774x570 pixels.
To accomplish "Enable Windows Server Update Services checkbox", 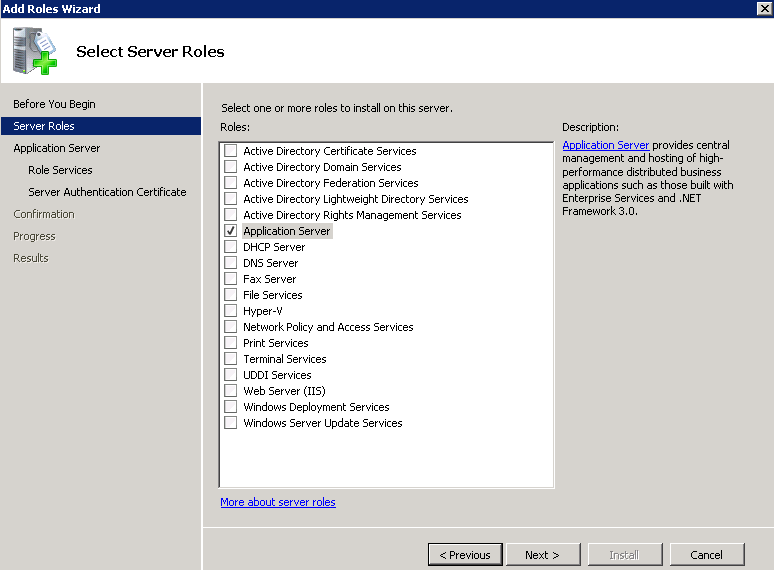I will click(231, 423).
